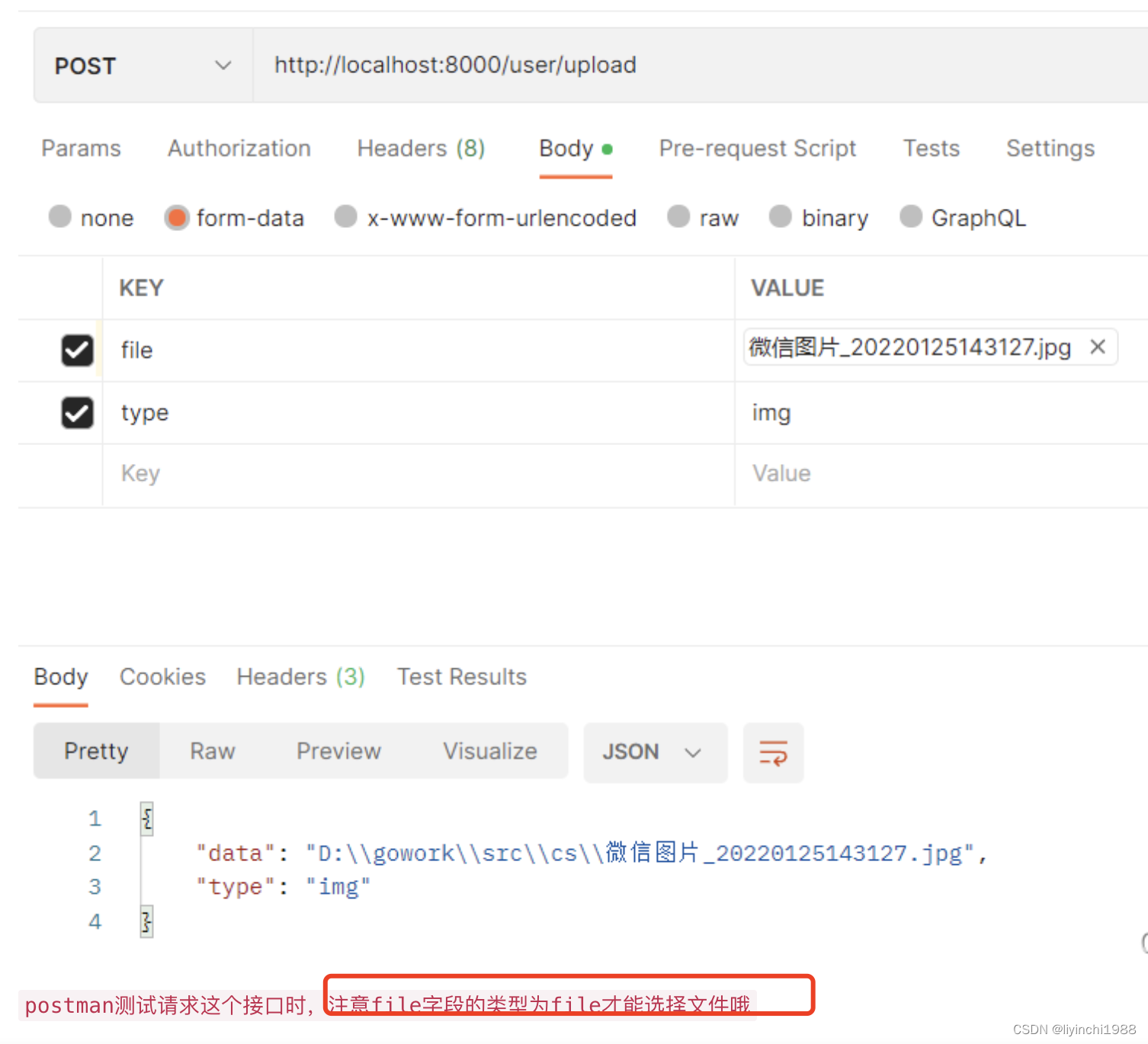Image resolution: width=1148 pixels, height=1044 pixels.
Task: Click the selected file 微信图片_20220125143127.jpg
Action: click(910, 347)
